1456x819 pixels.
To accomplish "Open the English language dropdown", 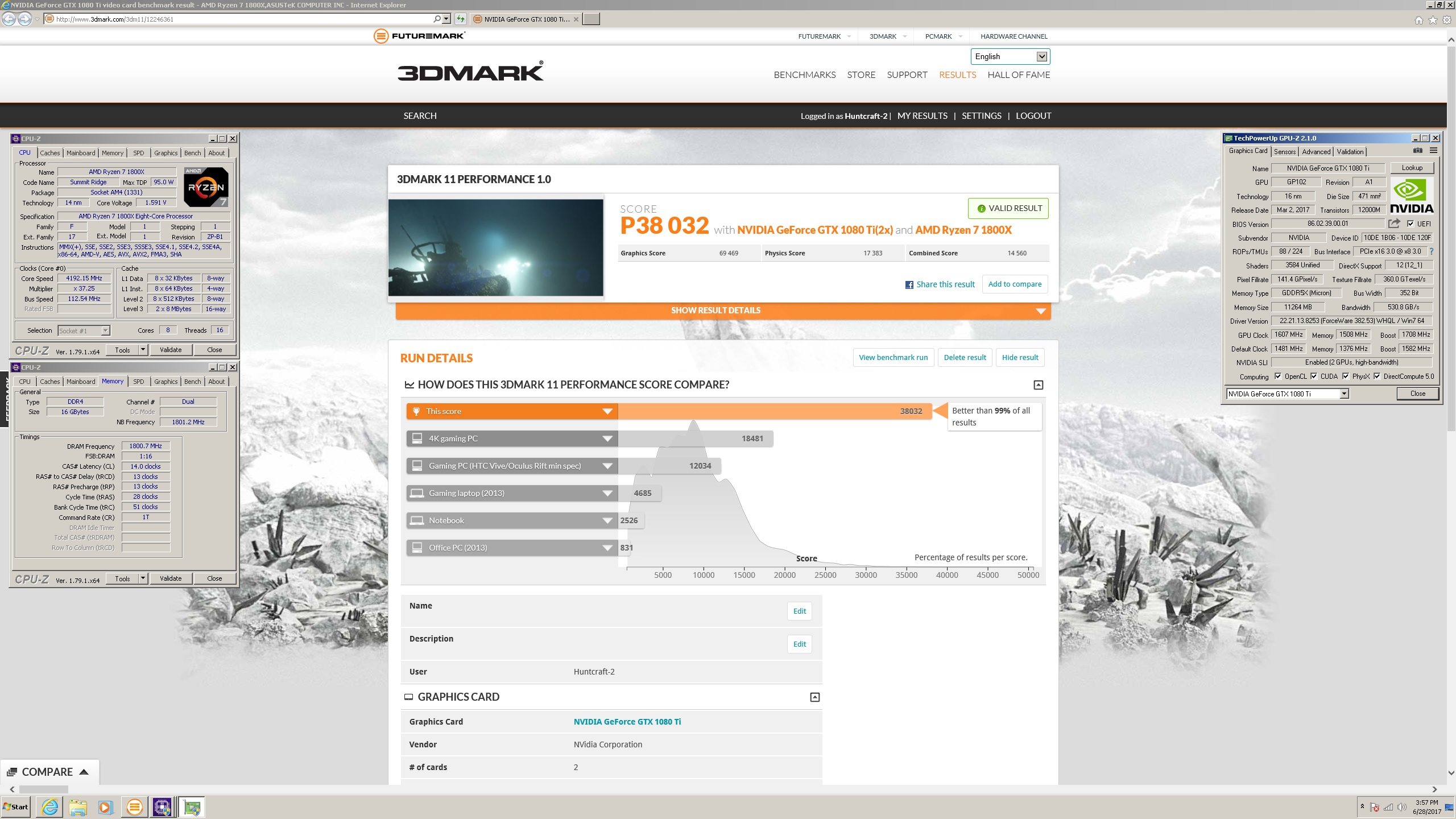I will coord(1010,56).
